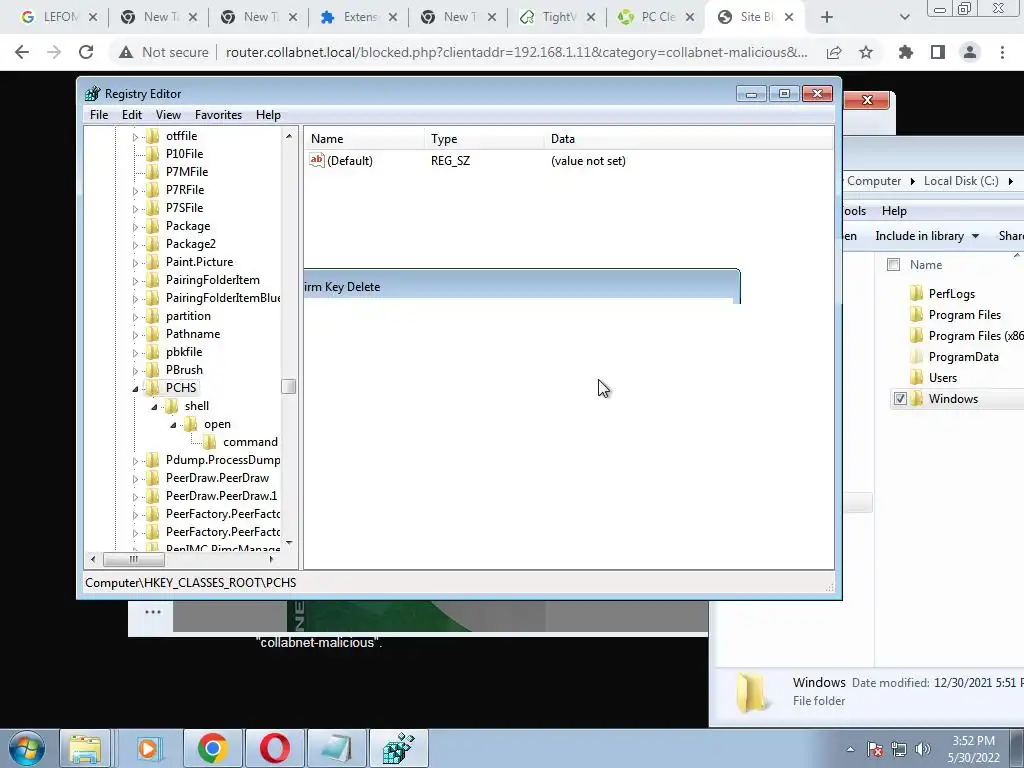Select the P10File key

[x=184, y=153]
